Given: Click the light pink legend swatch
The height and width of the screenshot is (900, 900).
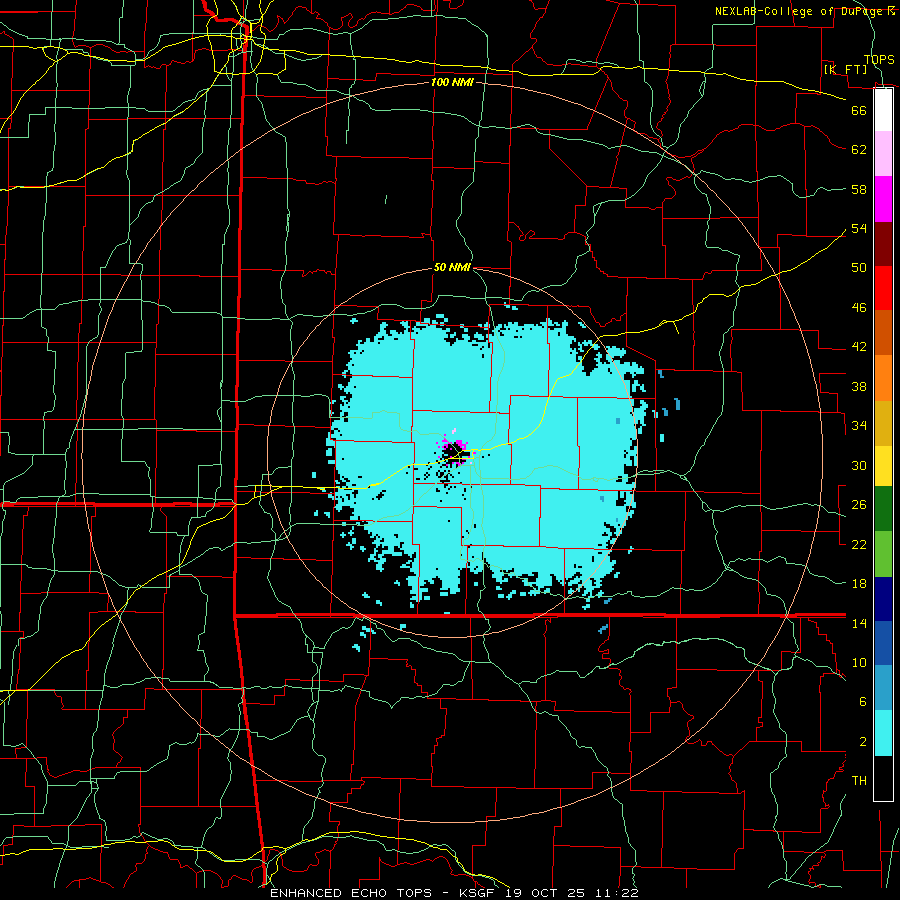Looking at the screenshot, I should click(x=883, y=154).
